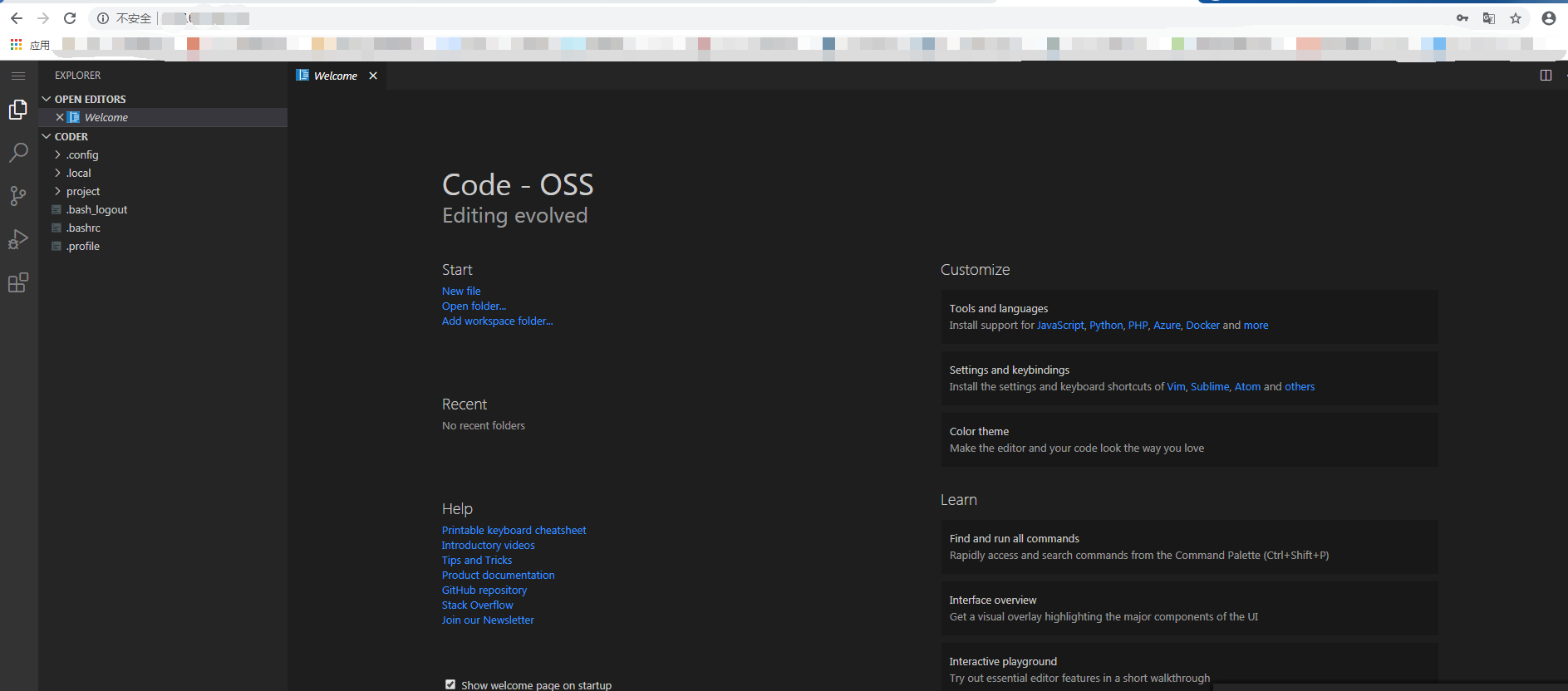Open the Extensions view
Viewport: 1568px width, 691px height.
(x=18, y=282)
